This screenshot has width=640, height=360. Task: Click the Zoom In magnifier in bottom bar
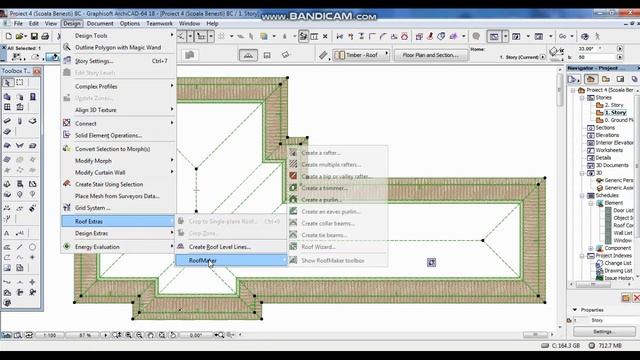(x=129, y=335)
